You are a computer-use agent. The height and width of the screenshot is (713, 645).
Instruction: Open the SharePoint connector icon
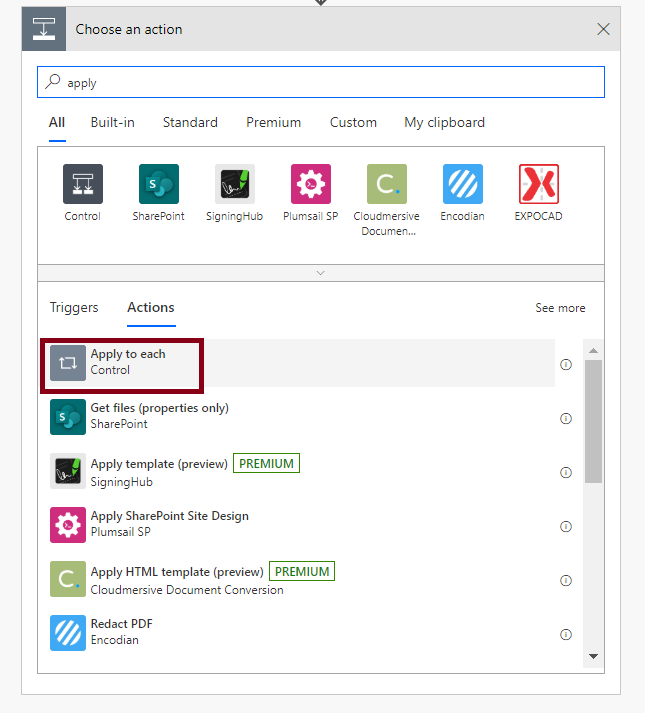point(159,184)
